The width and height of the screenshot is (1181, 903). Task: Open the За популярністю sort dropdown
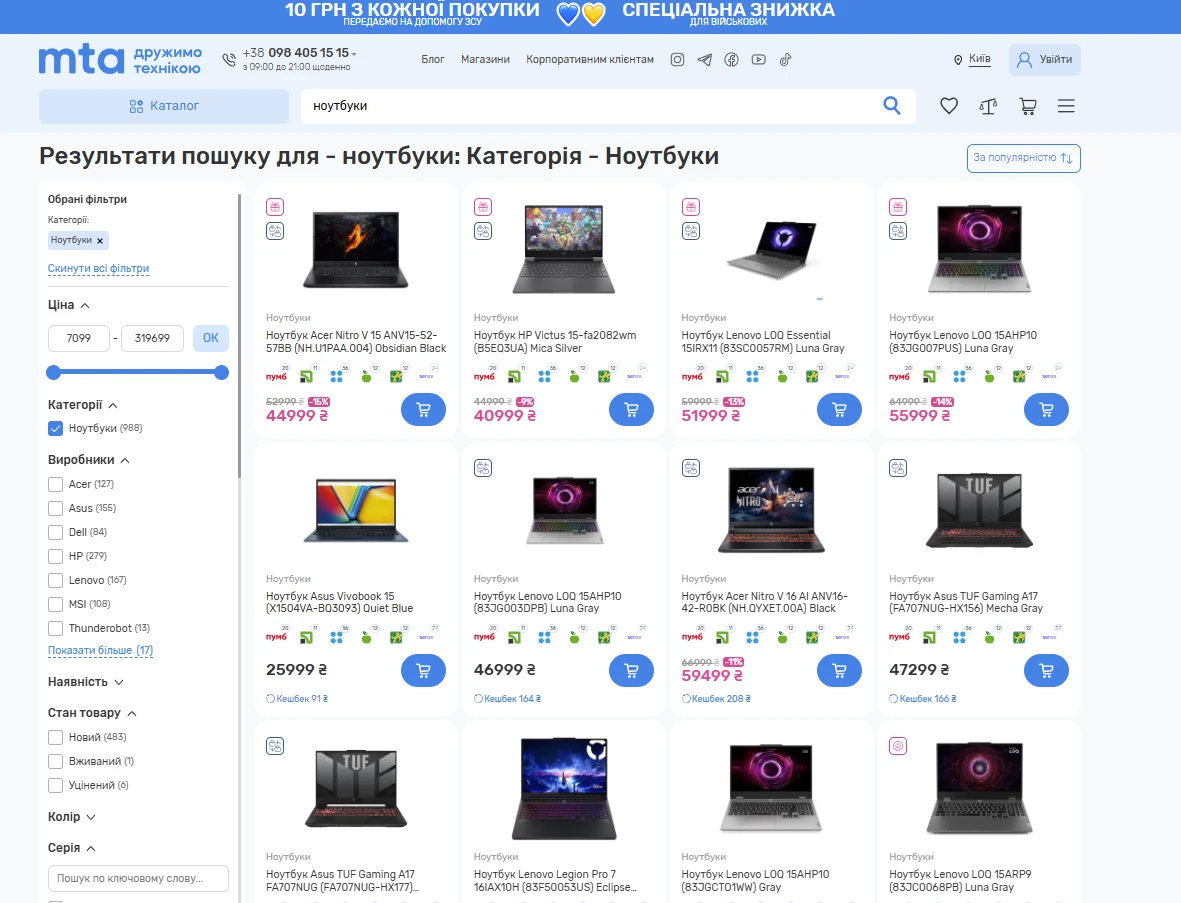click(x=1023, y=158)
